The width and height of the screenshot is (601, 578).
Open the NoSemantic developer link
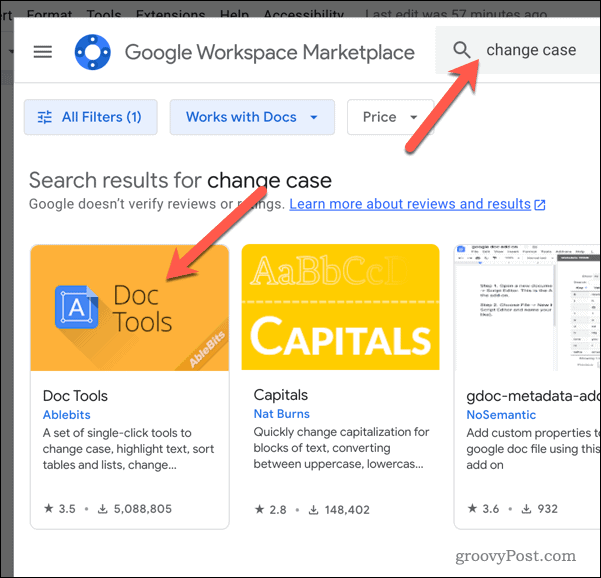501,415
